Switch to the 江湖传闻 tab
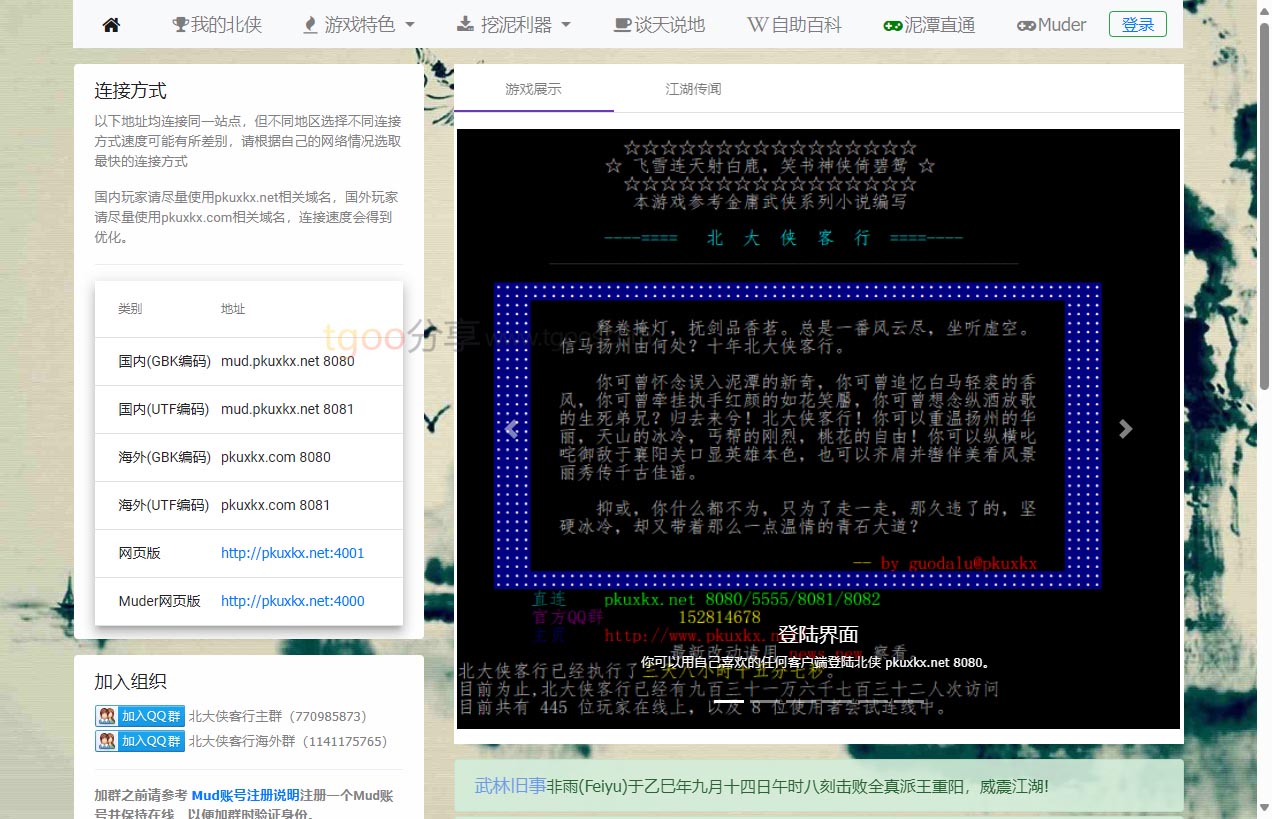Screen dimensions: 1272x819 pyautogui.click(x=693, y=89)
